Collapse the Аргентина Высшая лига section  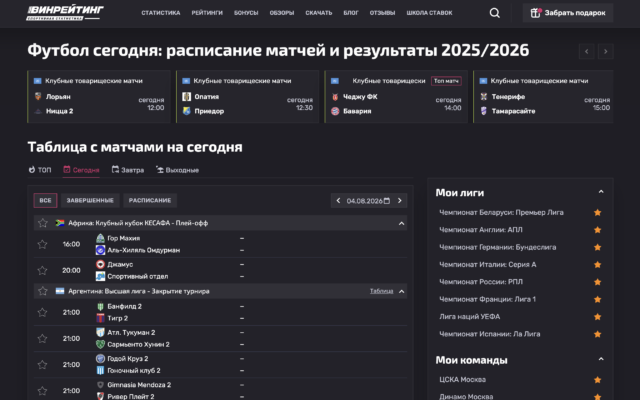[402, 291]
